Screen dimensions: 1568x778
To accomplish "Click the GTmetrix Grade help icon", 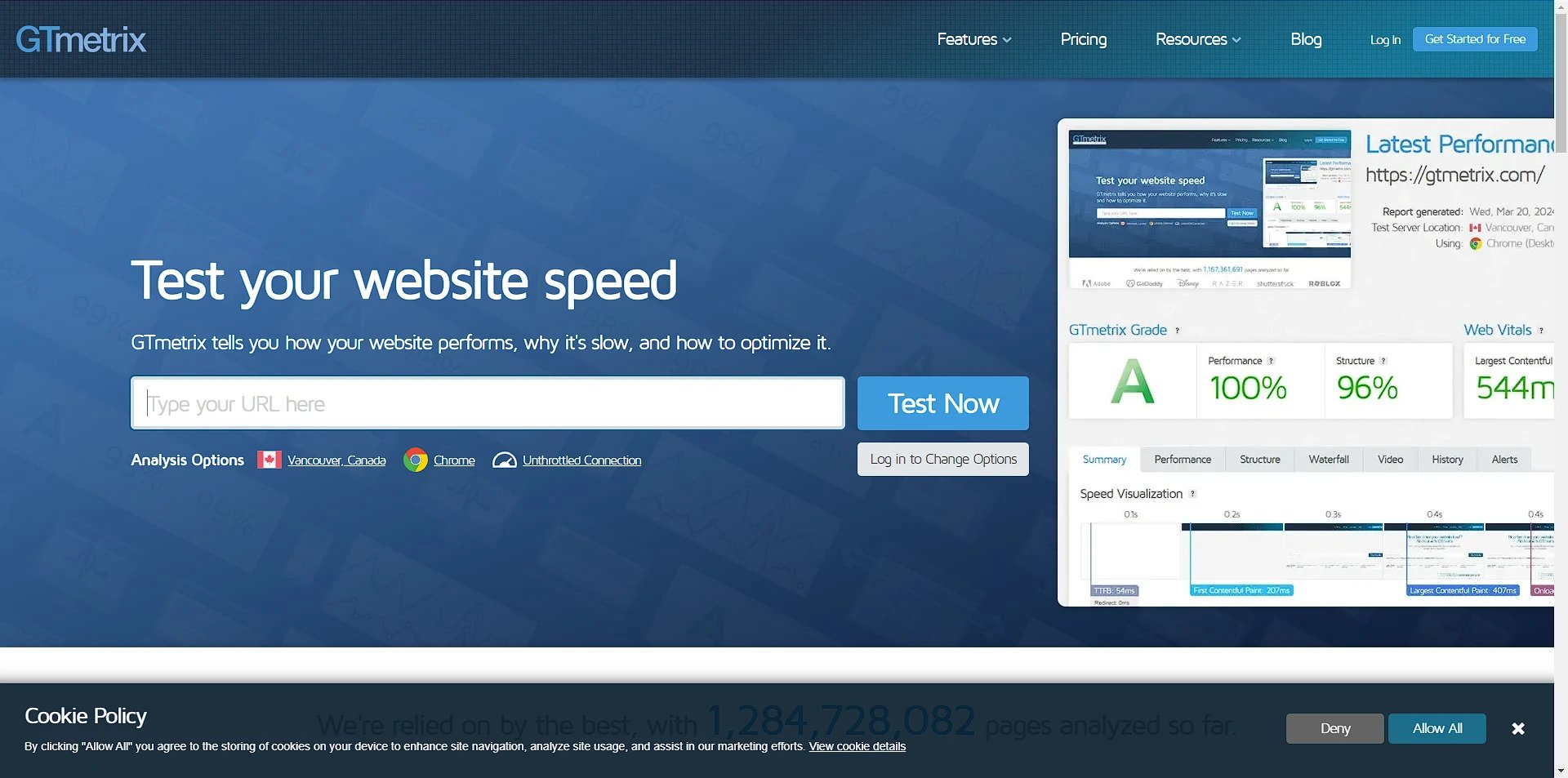I will (1177, 331).
